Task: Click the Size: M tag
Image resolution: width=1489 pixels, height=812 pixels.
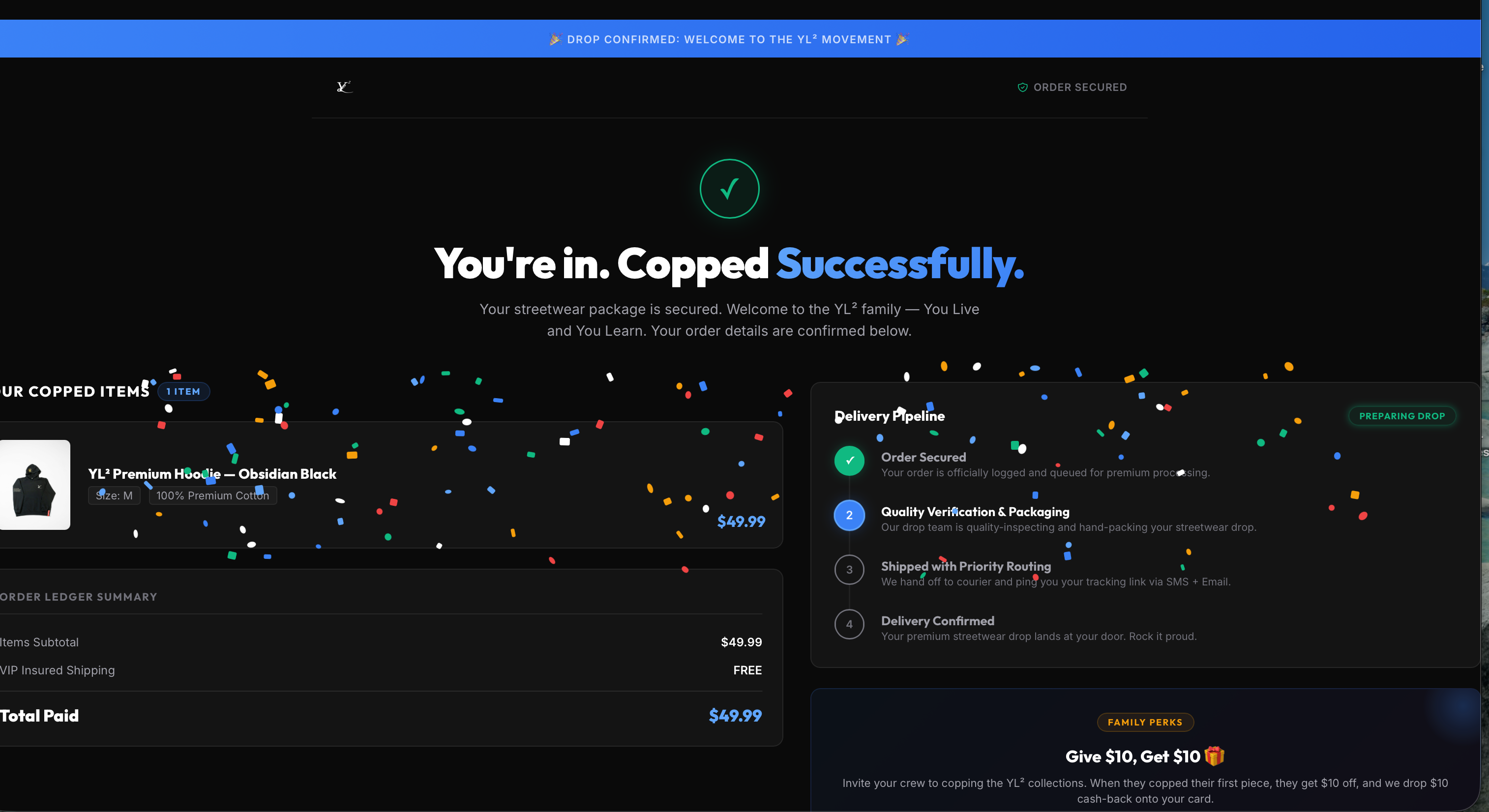Action: [x=114, y=495]
